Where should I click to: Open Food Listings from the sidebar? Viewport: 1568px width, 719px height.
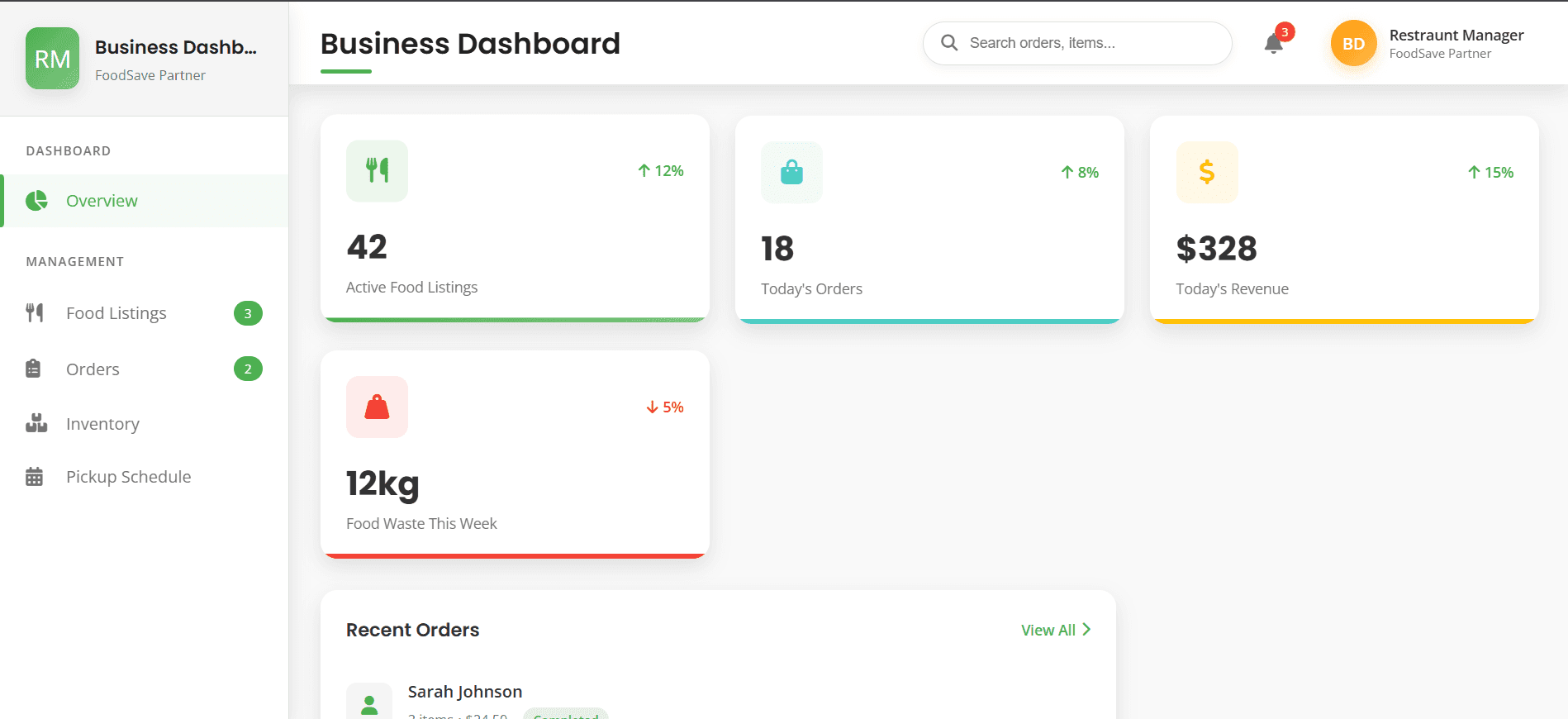[145, 313]
